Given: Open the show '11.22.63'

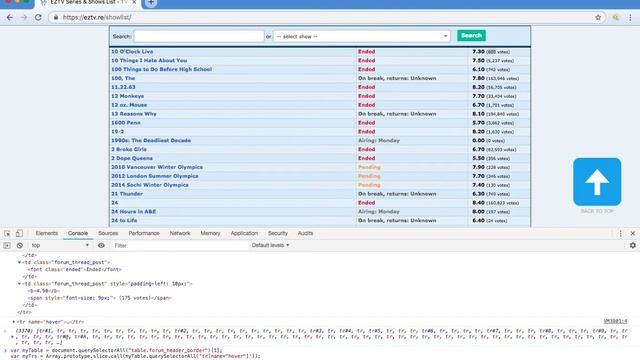Looking at the screenshot, I should (x=123, y=87).
